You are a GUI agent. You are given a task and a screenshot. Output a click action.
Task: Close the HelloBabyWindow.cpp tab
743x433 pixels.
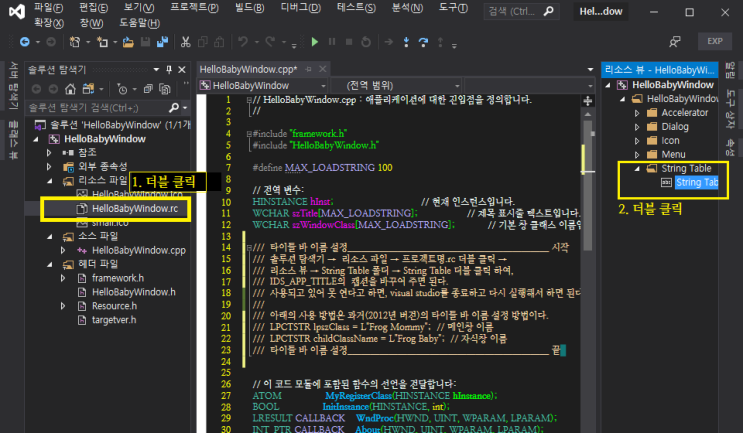(322, 70)
